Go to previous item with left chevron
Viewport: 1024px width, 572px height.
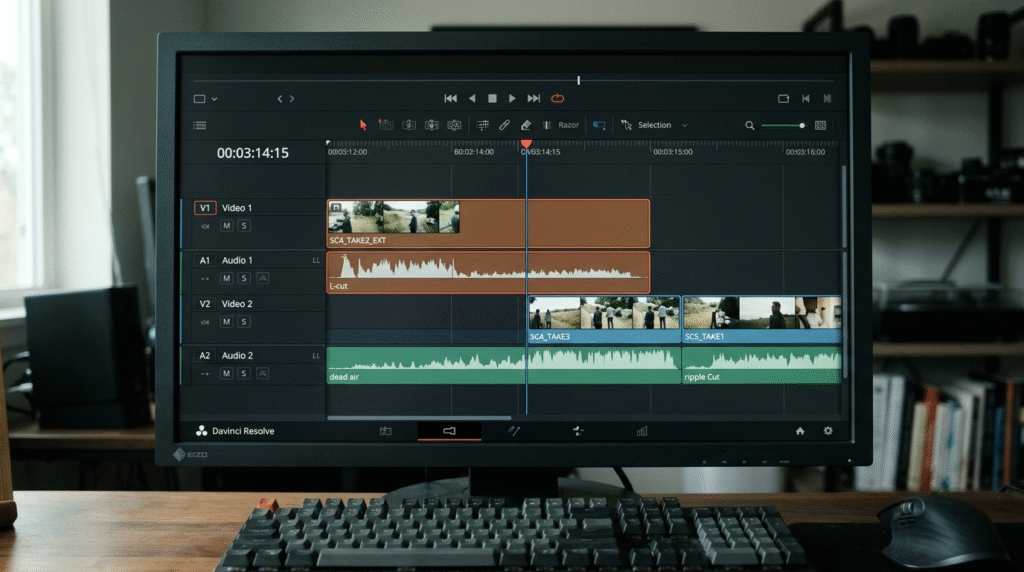[280, 99]
